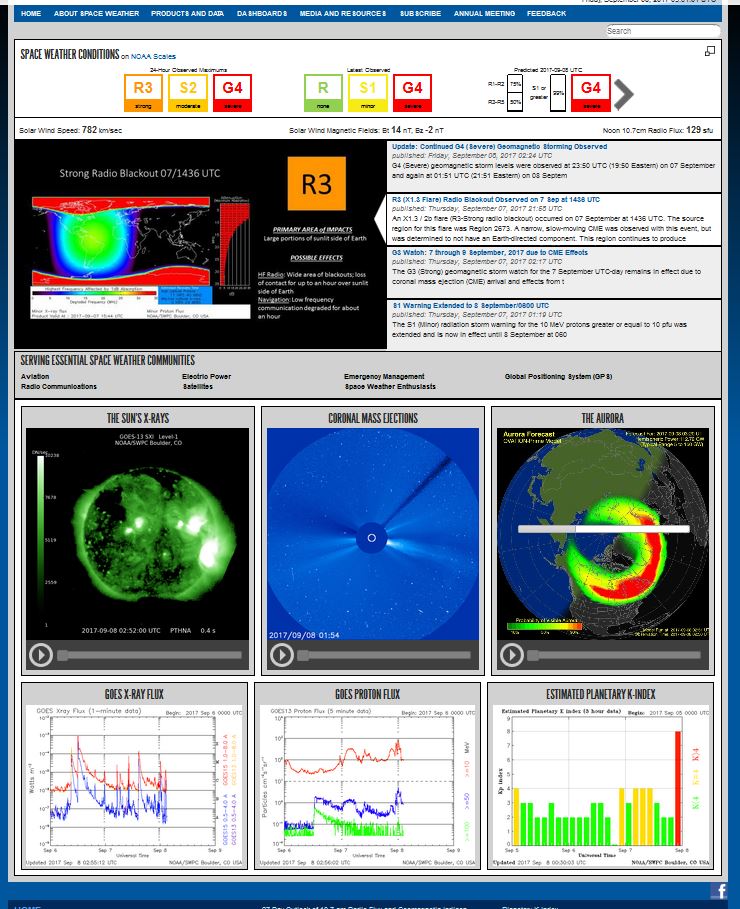
Task: Click the orange R3 radio blackout tile
Action: [x=316, y=184]
